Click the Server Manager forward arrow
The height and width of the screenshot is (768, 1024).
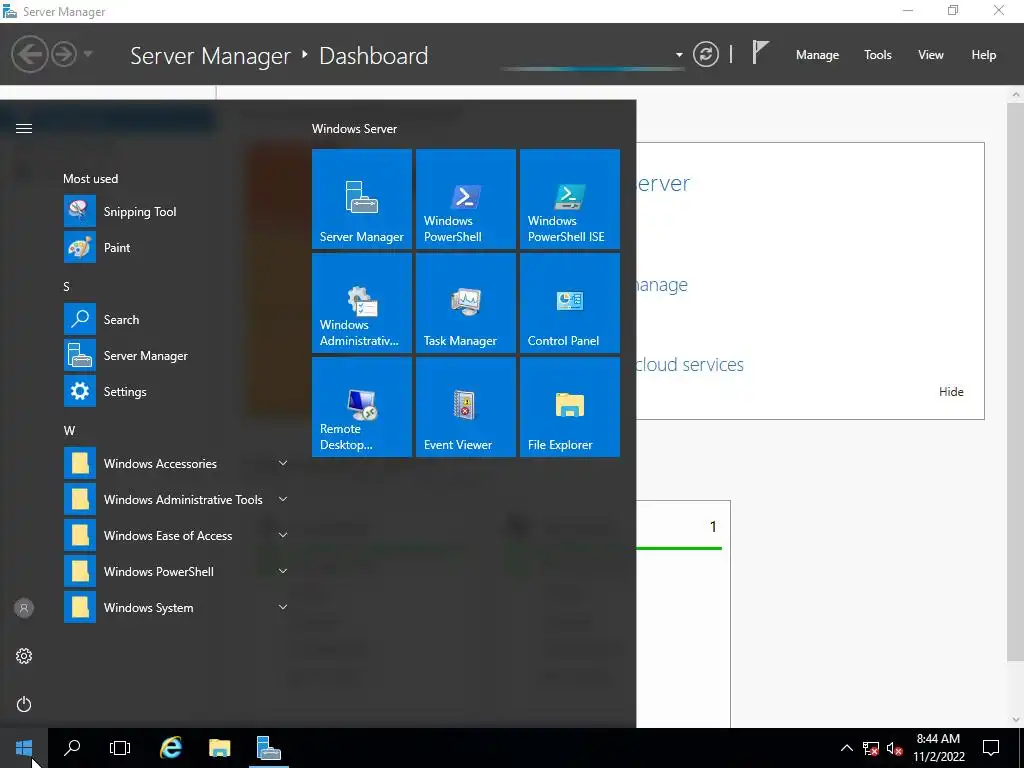tap(63, 54)
